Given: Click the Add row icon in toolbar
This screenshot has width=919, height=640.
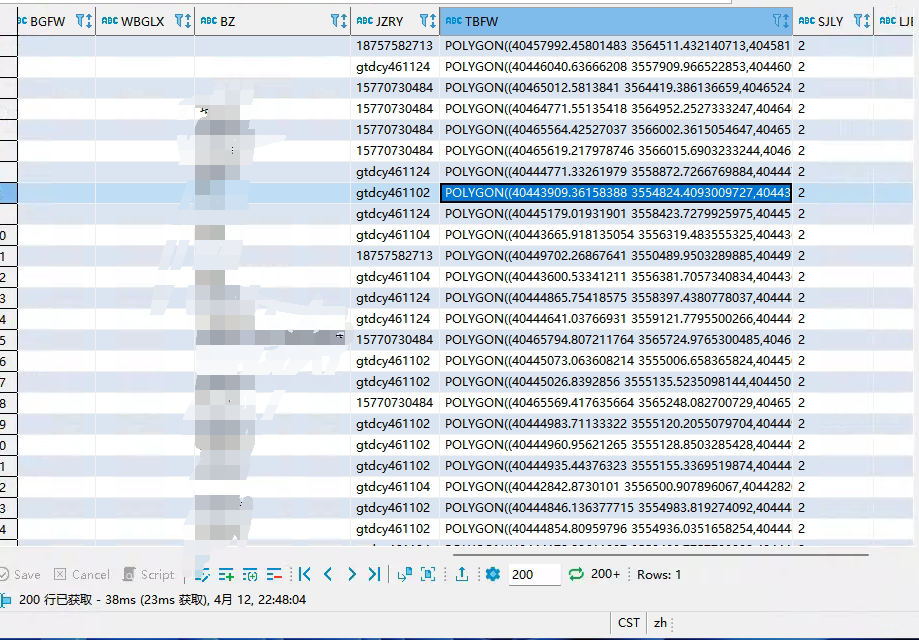Looking at the screenshot, I should pyautogui.click(x=227, y=574).
